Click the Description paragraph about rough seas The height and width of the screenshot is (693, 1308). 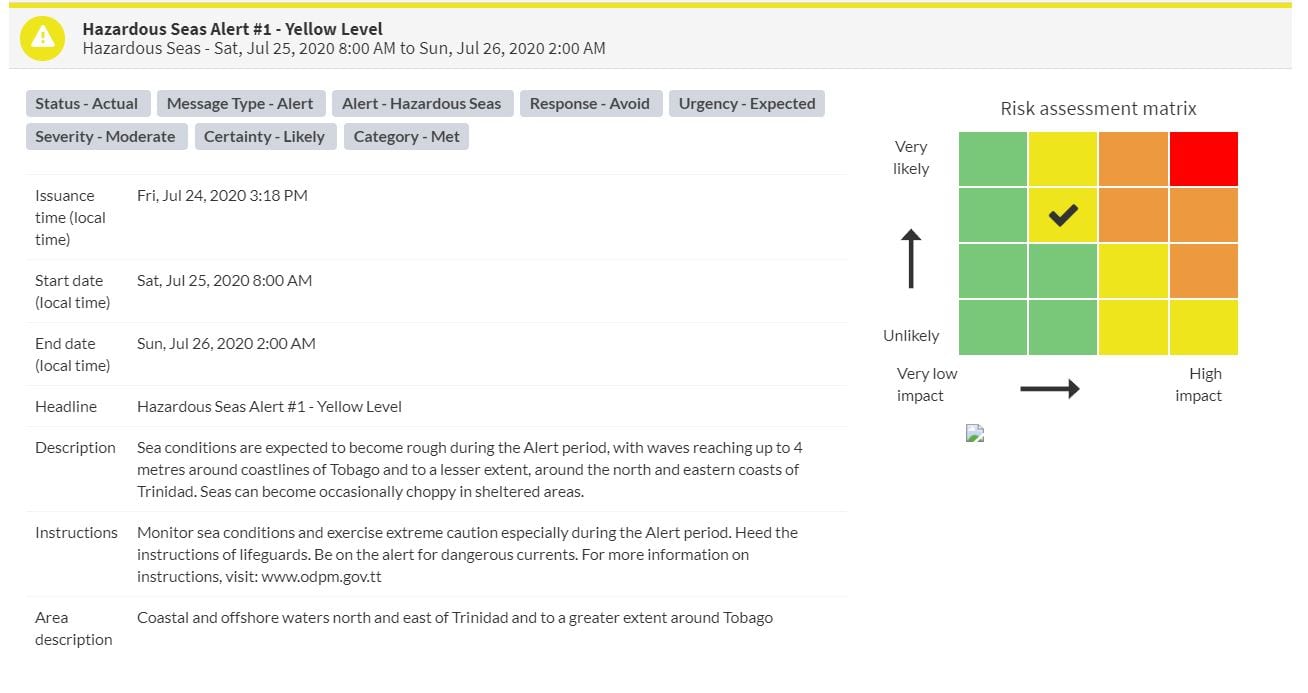(470, 470)
